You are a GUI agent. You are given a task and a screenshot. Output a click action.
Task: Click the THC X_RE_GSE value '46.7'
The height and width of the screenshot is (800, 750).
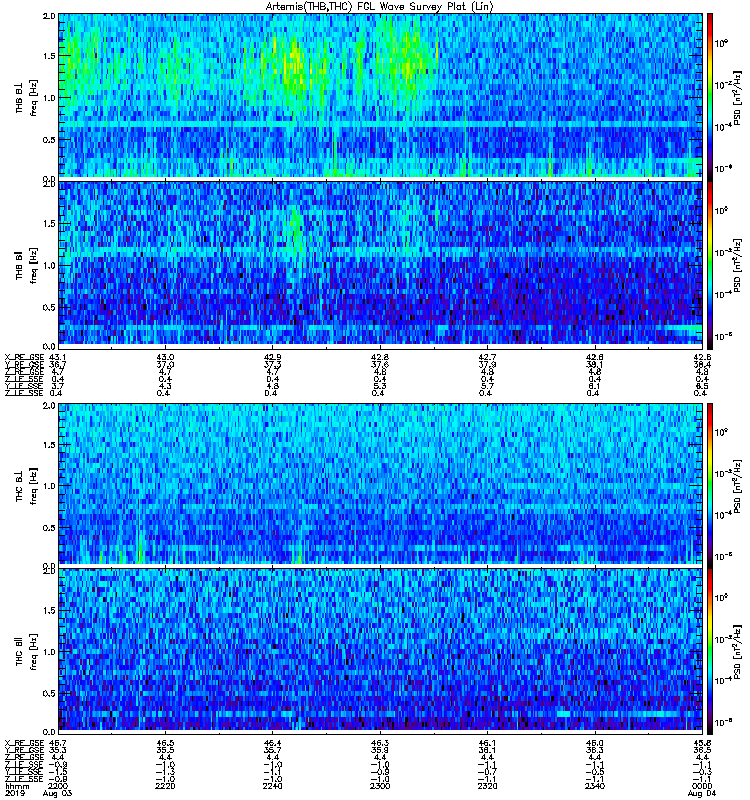[57, 743]
